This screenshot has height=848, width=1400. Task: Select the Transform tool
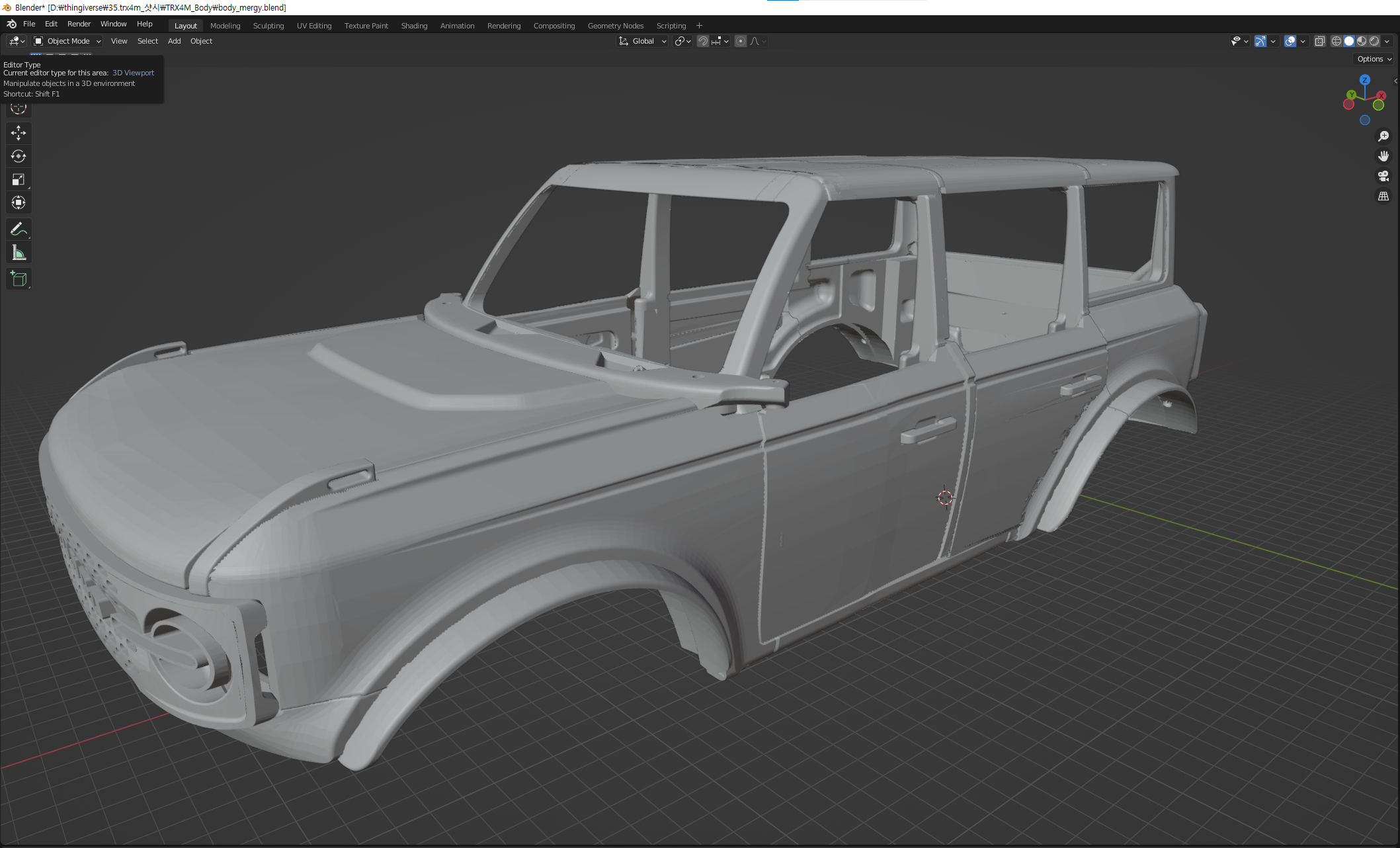19,202
